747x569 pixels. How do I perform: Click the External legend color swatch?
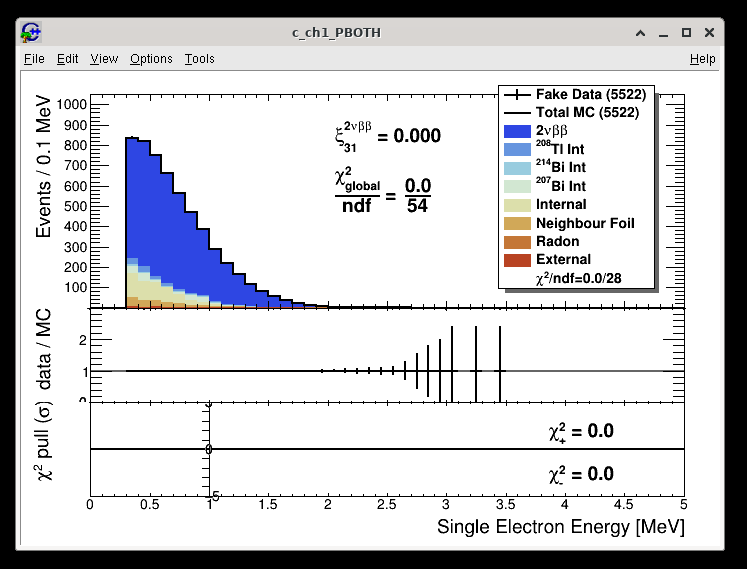(516, 259)
